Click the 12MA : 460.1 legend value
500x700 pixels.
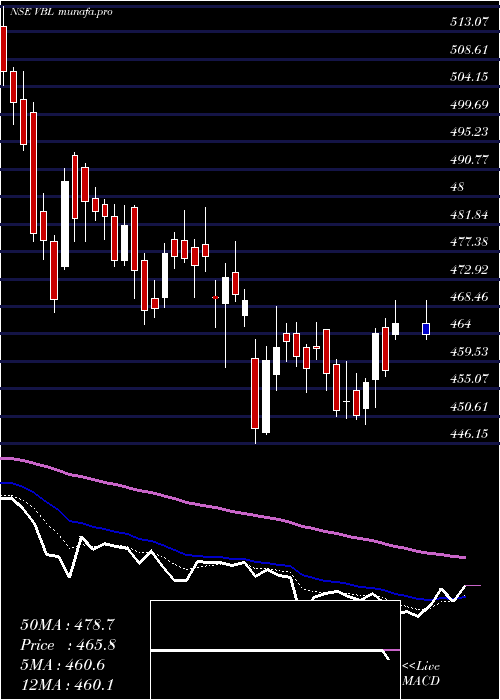[66, 685]
